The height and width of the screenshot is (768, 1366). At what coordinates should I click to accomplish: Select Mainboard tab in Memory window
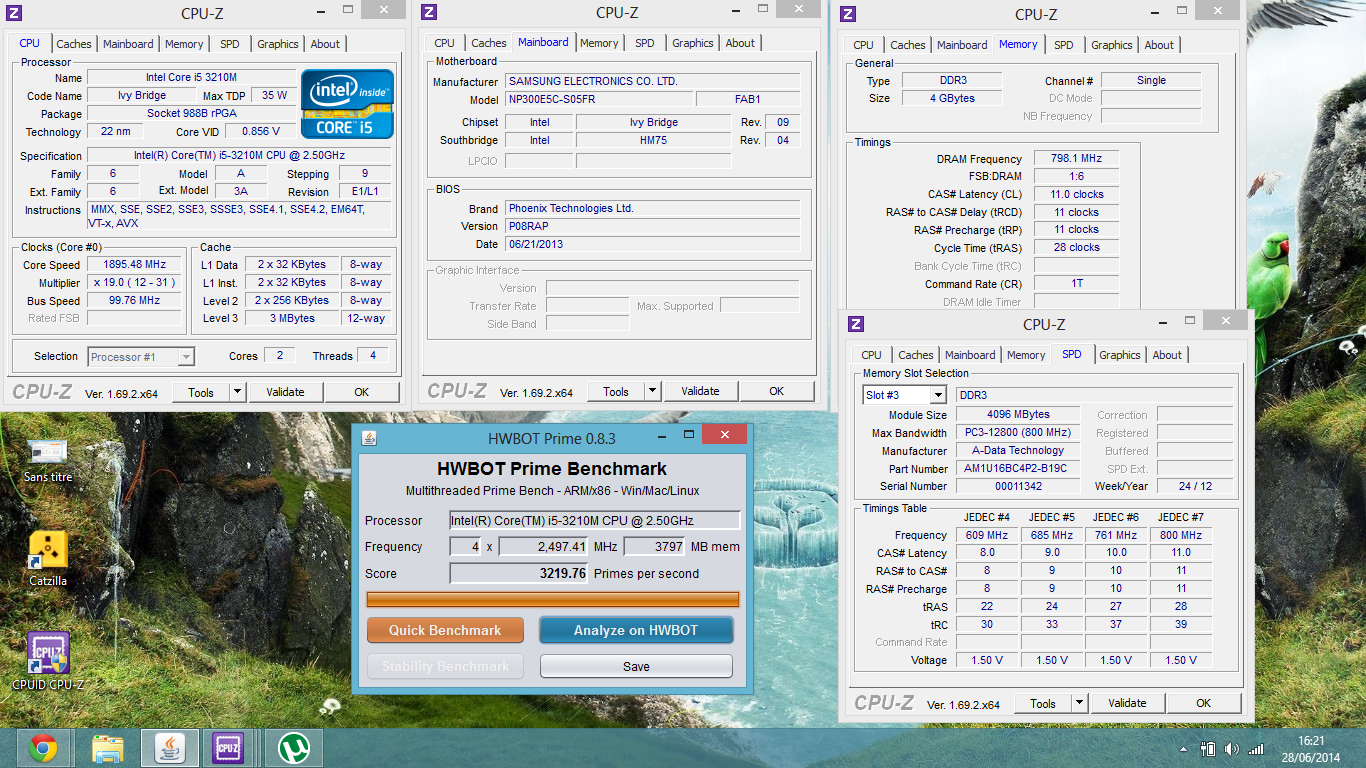[x=963, y=45]
